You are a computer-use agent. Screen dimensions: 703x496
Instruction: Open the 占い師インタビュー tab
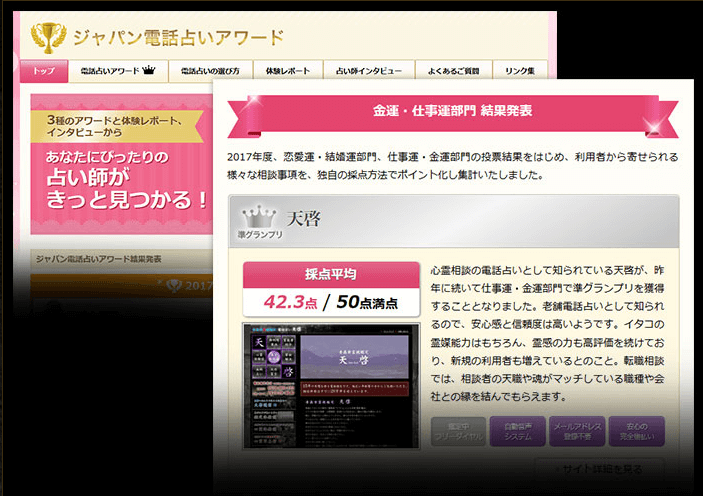coord(369,71)
